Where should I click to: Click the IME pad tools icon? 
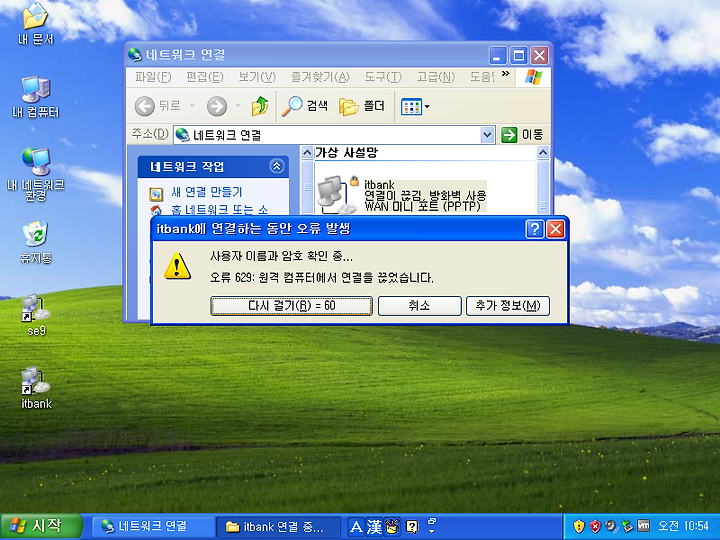(392, 526)
